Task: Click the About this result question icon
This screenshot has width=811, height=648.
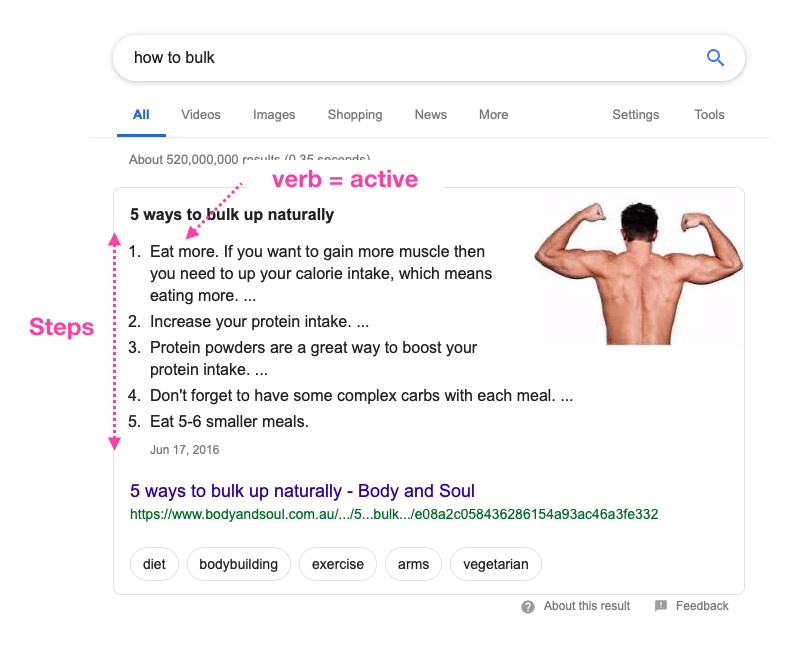Action: pos(528,606)
